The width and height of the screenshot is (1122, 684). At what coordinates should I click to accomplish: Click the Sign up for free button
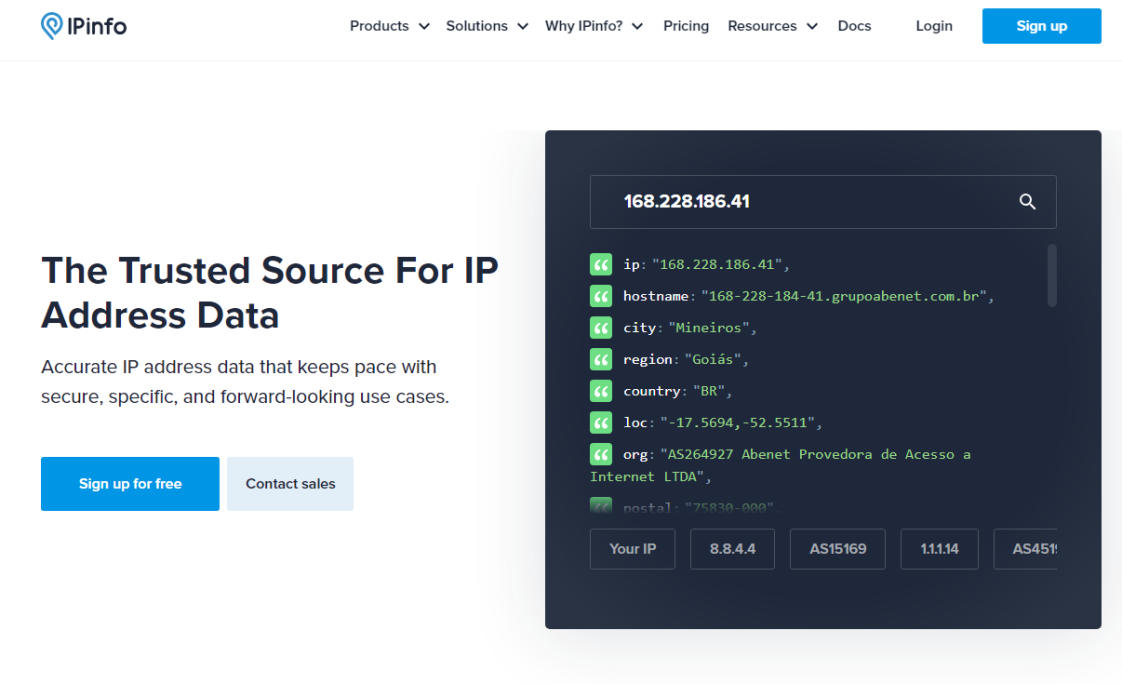point(129,483)
